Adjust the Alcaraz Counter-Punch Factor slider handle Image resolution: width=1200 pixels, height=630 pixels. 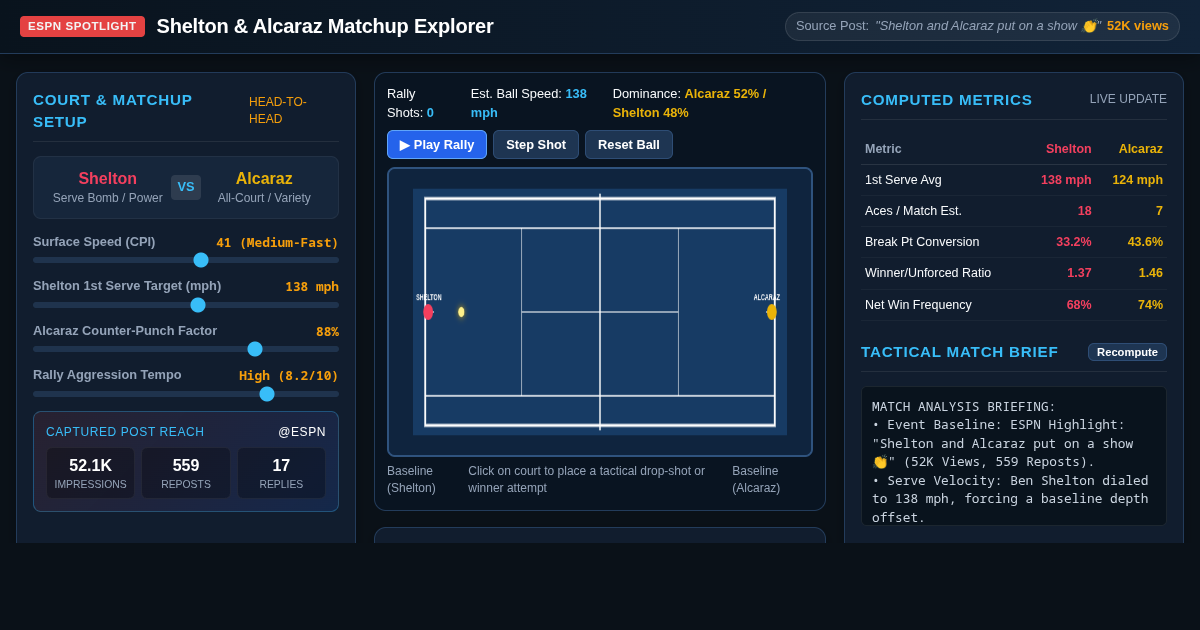(x=255, y=349)
